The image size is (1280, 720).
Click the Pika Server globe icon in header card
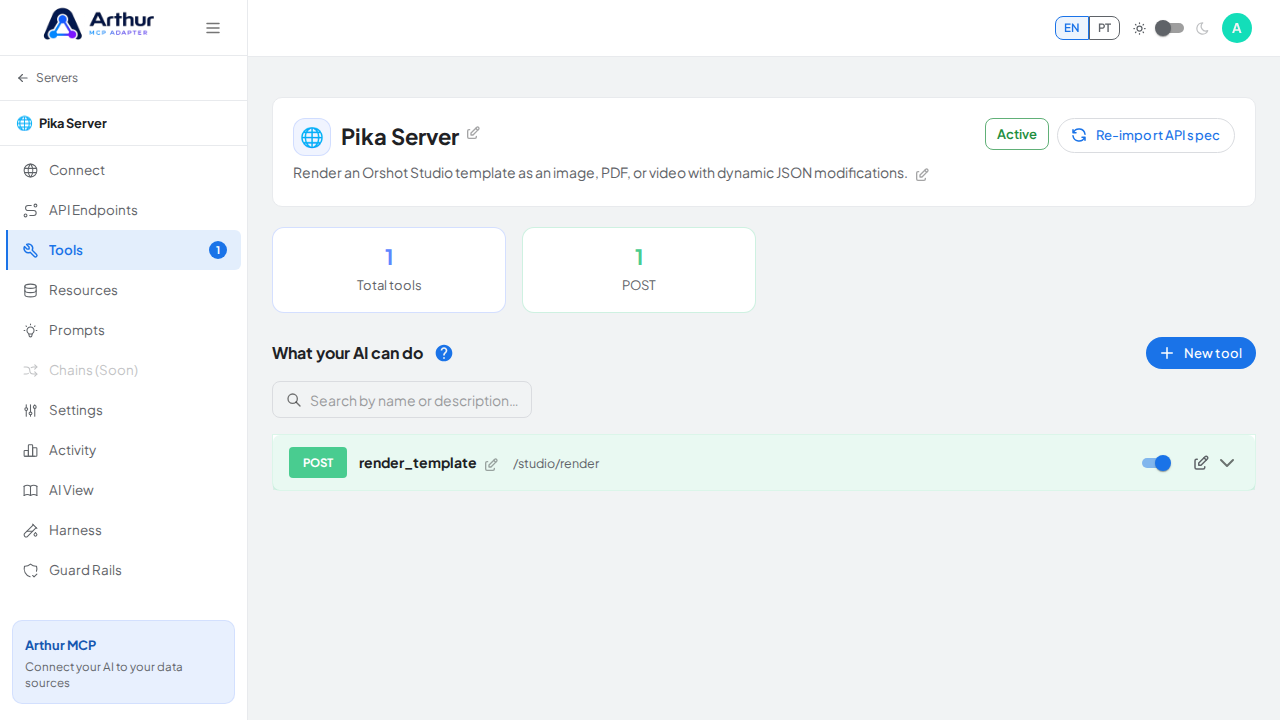tap(312, 137)
